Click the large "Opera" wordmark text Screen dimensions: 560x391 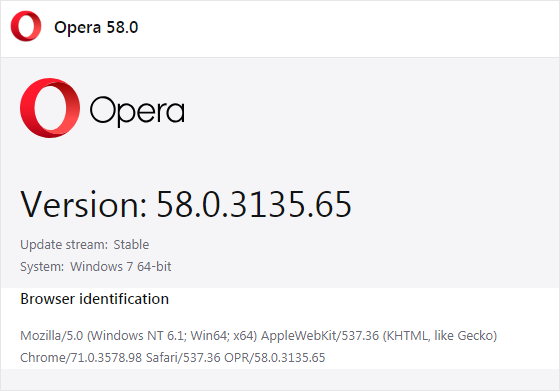pos(137,111)
